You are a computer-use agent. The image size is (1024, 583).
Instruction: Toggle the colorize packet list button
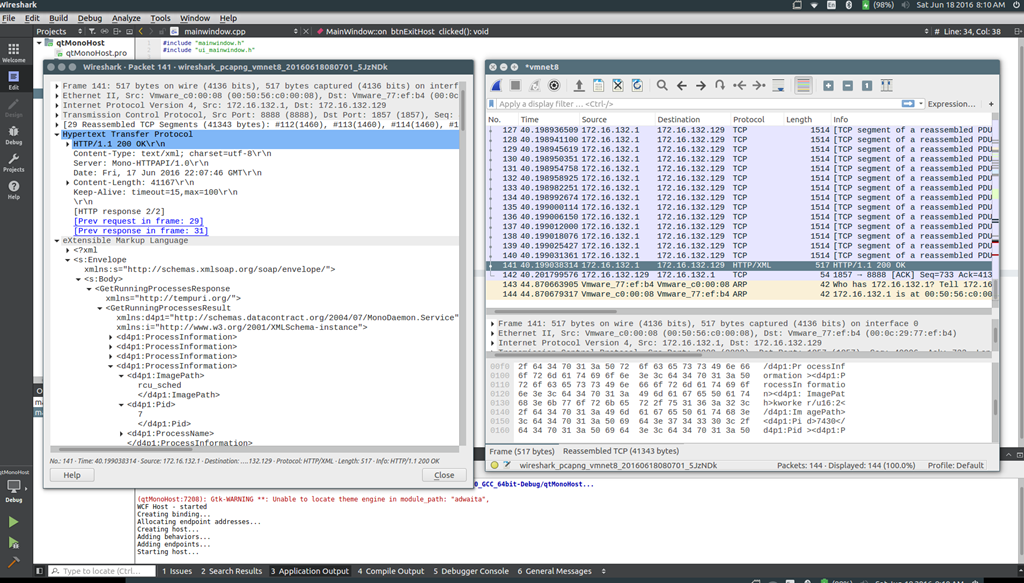point(802,86)
